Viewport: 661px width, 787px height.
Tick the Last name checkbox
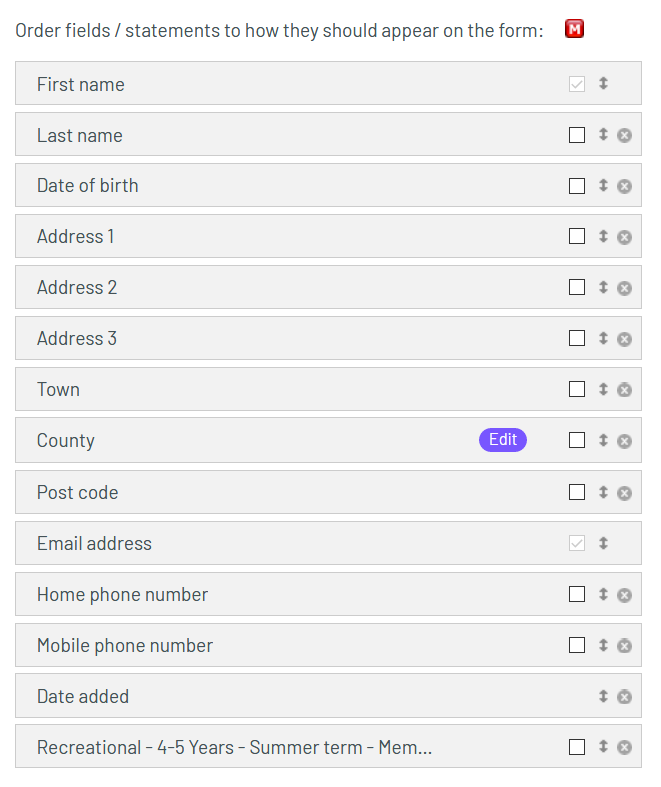pyautogui.click(x=577, y=135)
